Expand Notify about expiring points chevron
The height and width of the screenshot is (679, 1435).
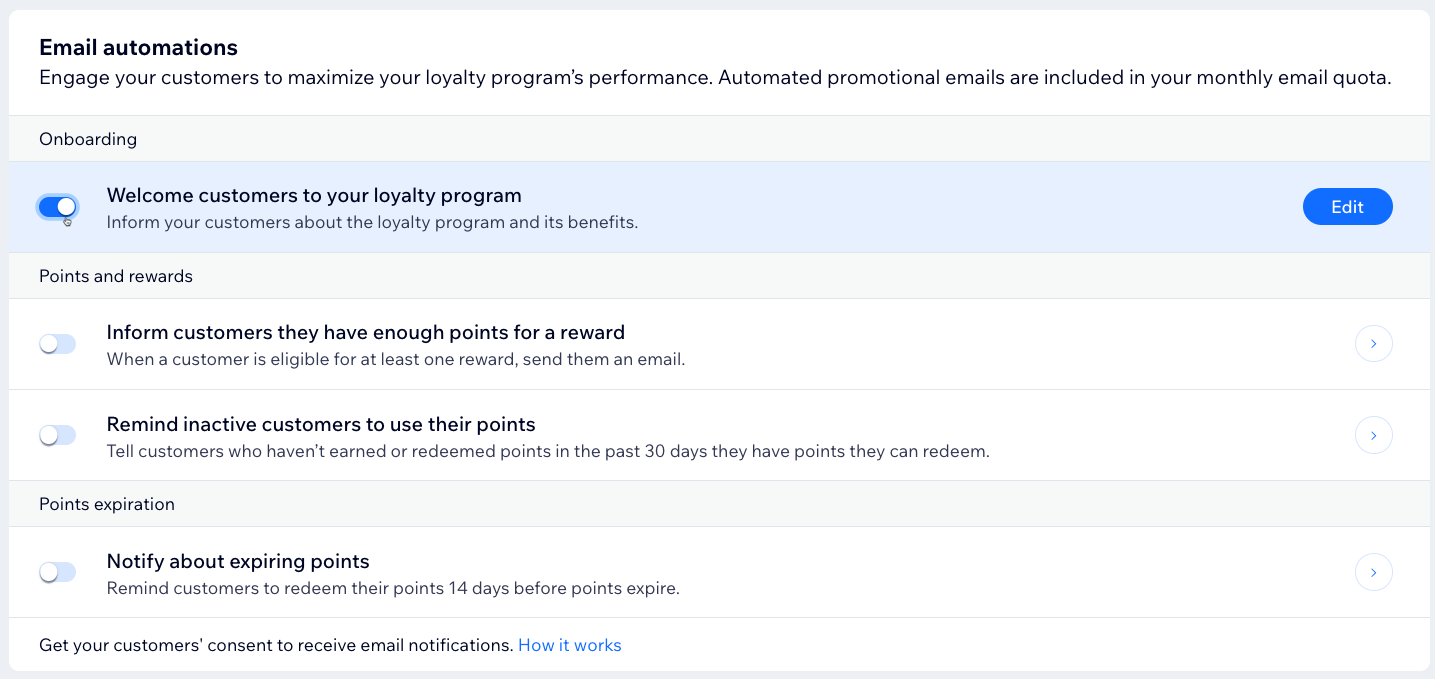(x=1373, y=572)
